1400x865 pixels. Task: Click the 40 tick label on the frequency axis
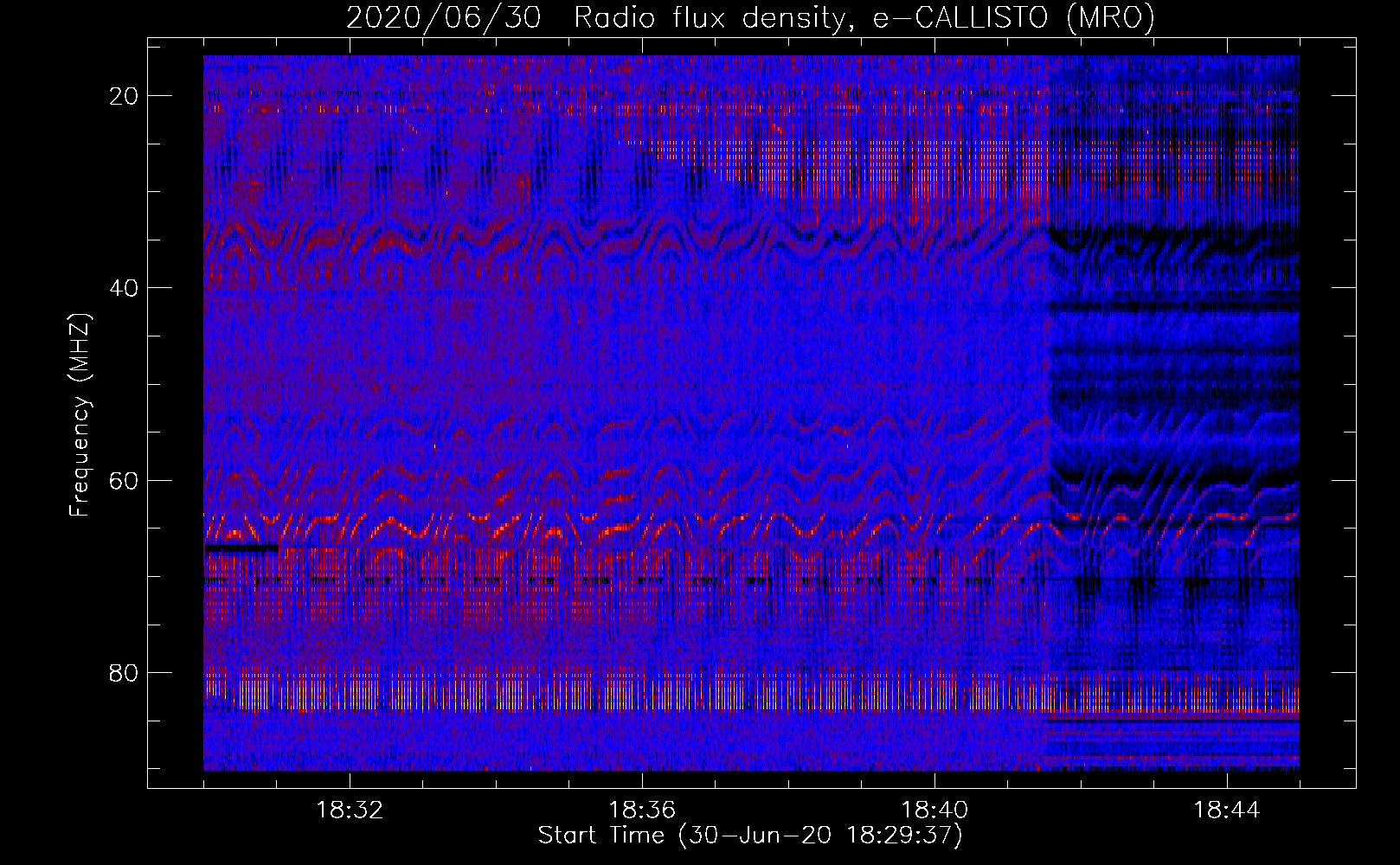(x=125, y=288)
